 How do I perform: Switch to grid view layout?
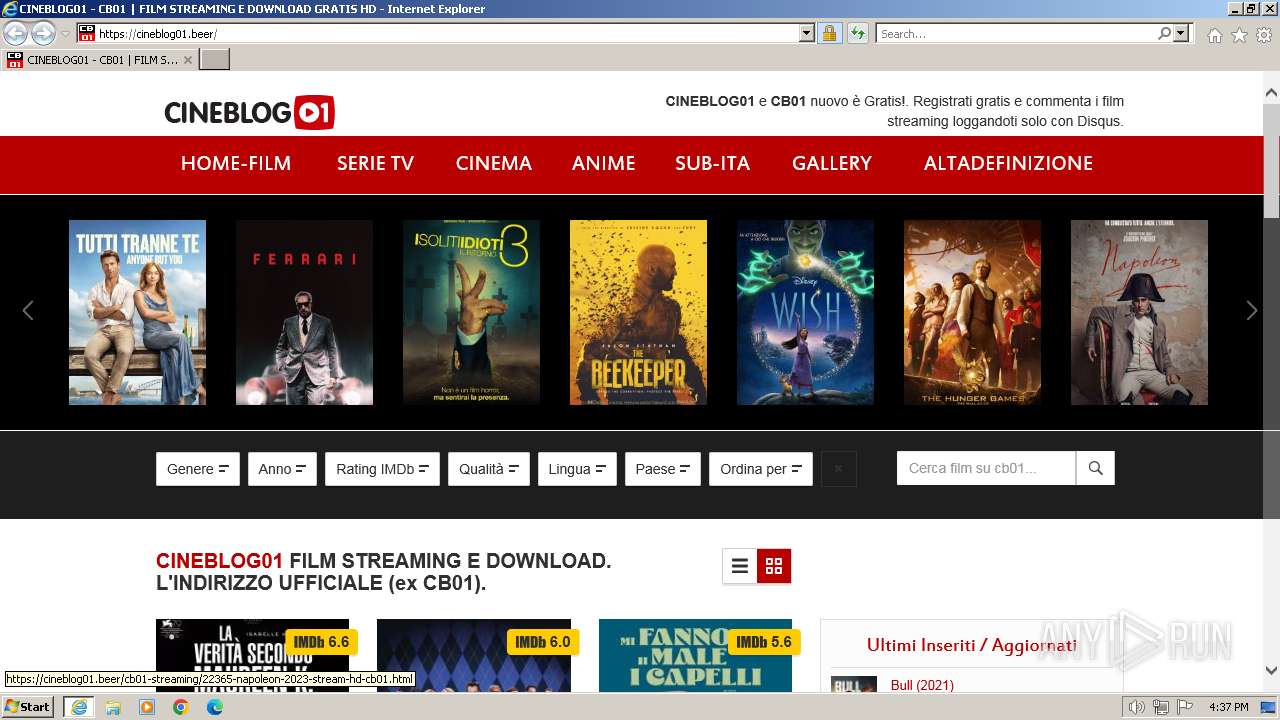pos(774,566)
